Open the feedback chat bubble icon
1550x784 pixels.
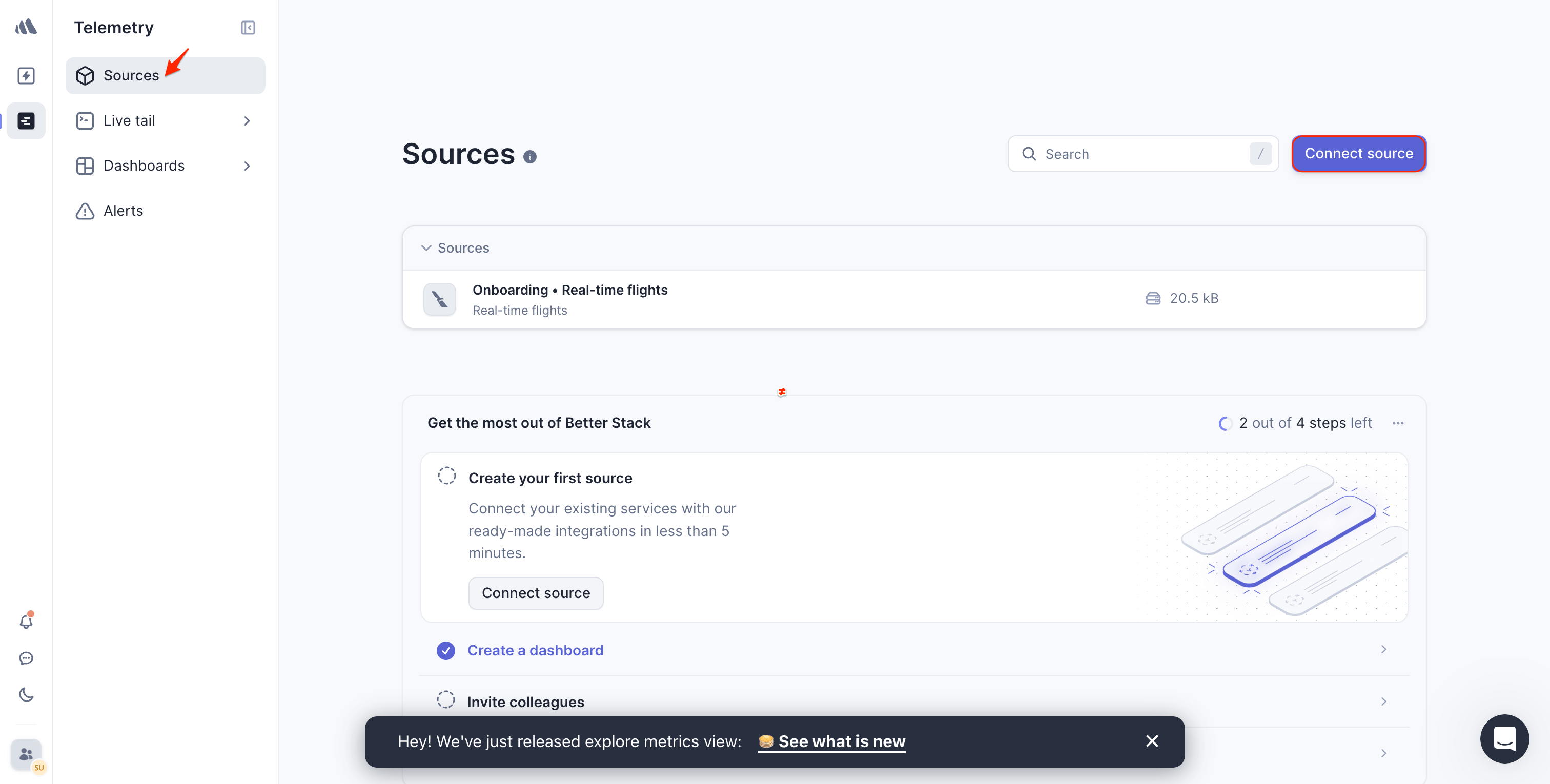pos(26,658)
